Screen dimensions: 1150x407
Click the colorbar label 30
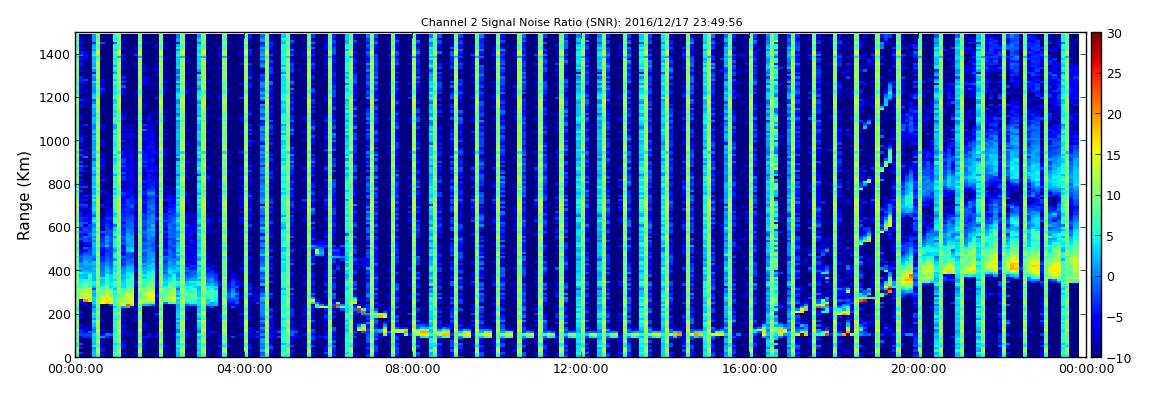1114,34
